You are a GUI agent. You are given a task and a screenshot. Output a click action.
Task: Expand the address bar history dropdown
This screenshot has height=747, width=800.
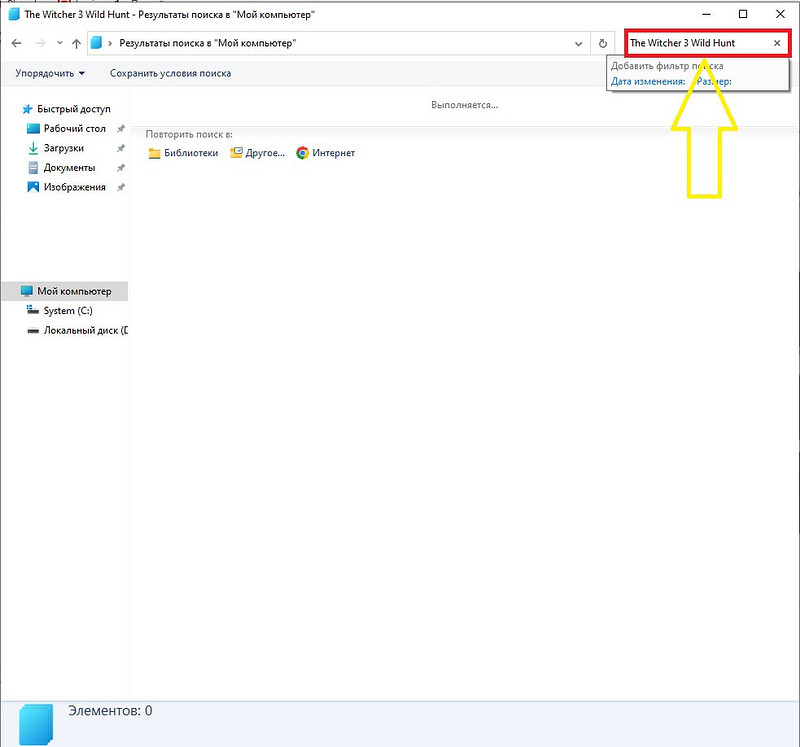[578, 44]
